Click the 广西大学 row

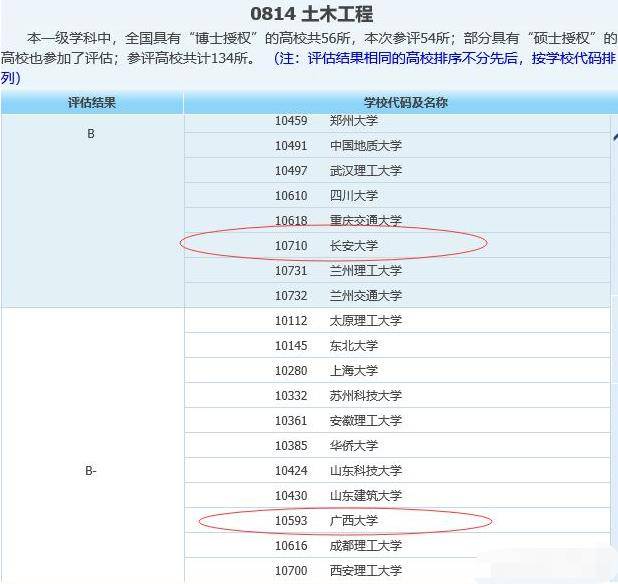(397, 520)
